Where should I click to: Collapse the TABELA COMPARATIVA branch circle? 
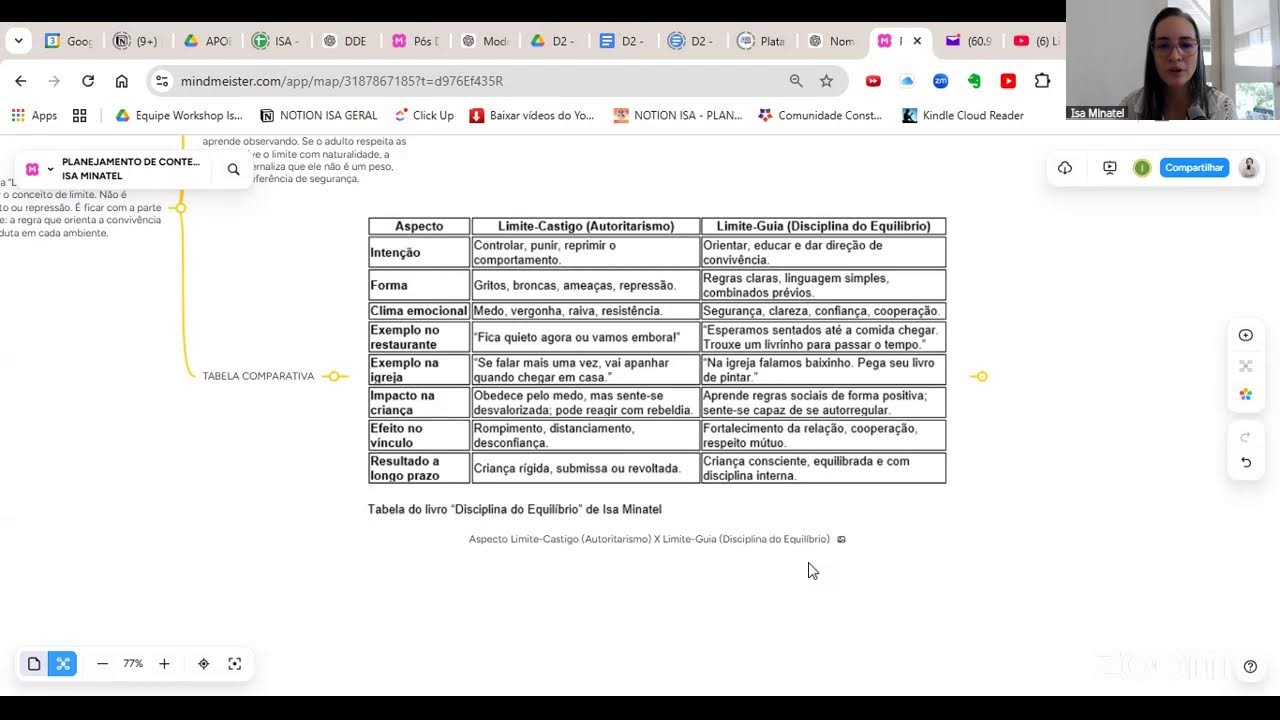335,376
